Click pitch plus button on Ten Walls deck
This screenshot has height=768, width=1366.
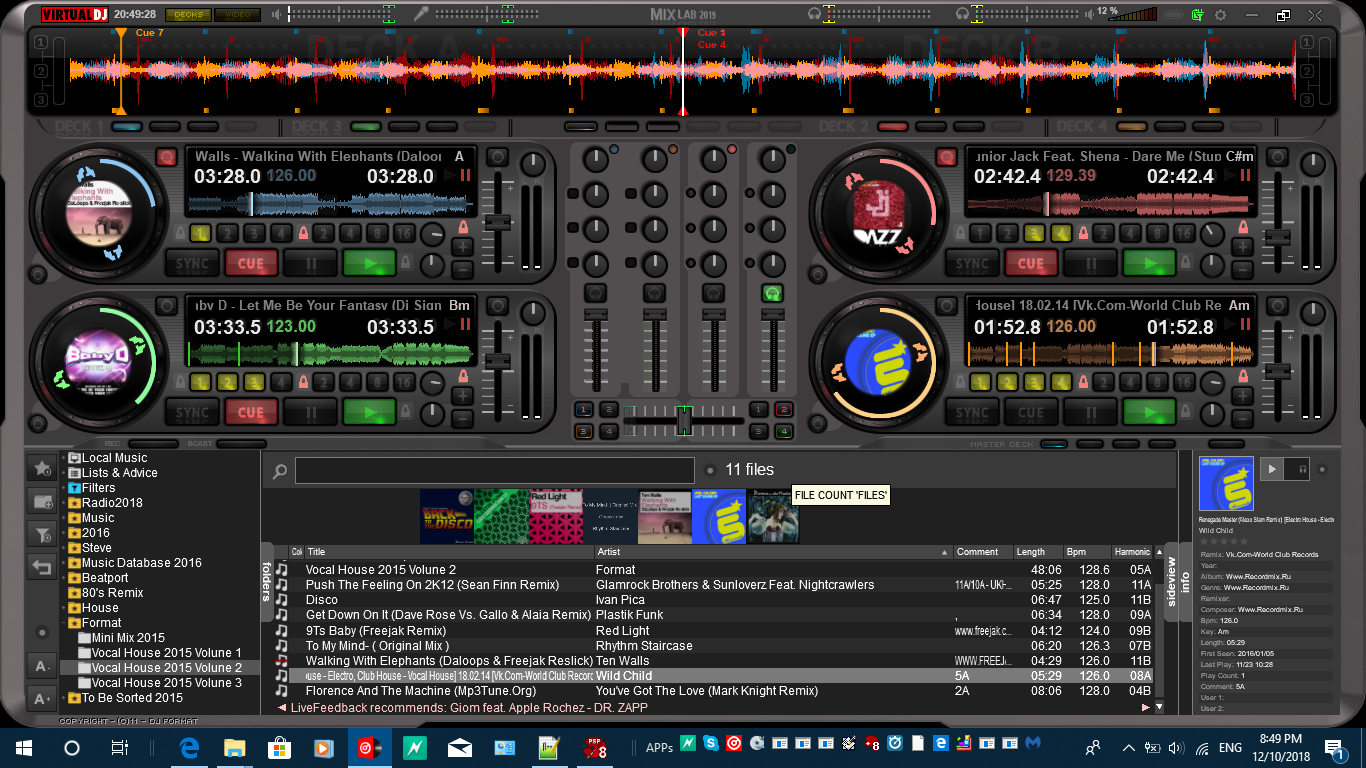[462, 246]
